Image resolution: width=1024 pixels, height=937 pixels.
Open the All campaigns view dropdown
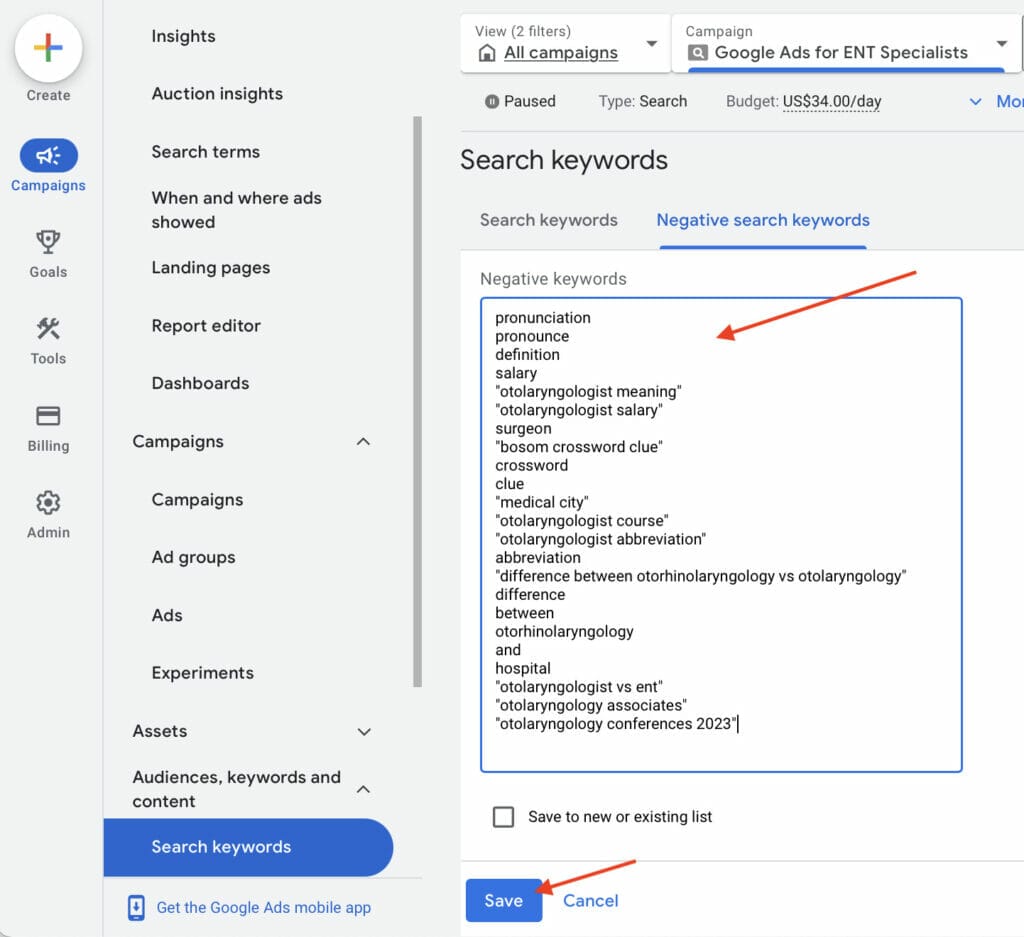pyautogui.click(x=652, y=44)
